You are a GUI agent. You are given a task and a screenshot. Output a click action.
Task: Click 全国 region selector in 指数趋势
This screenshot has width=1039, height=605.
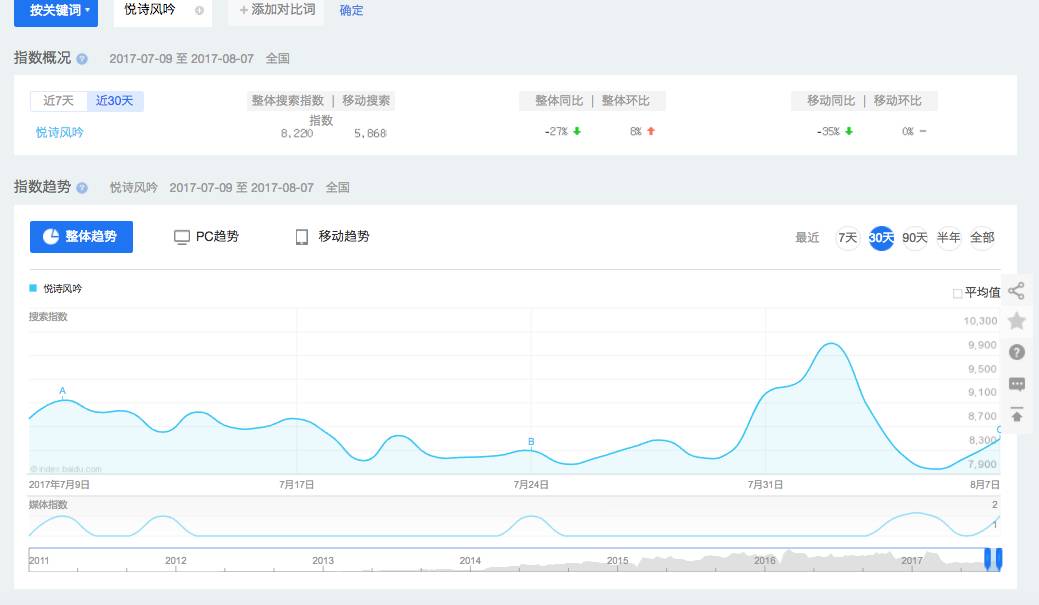[x=337, y=188]
